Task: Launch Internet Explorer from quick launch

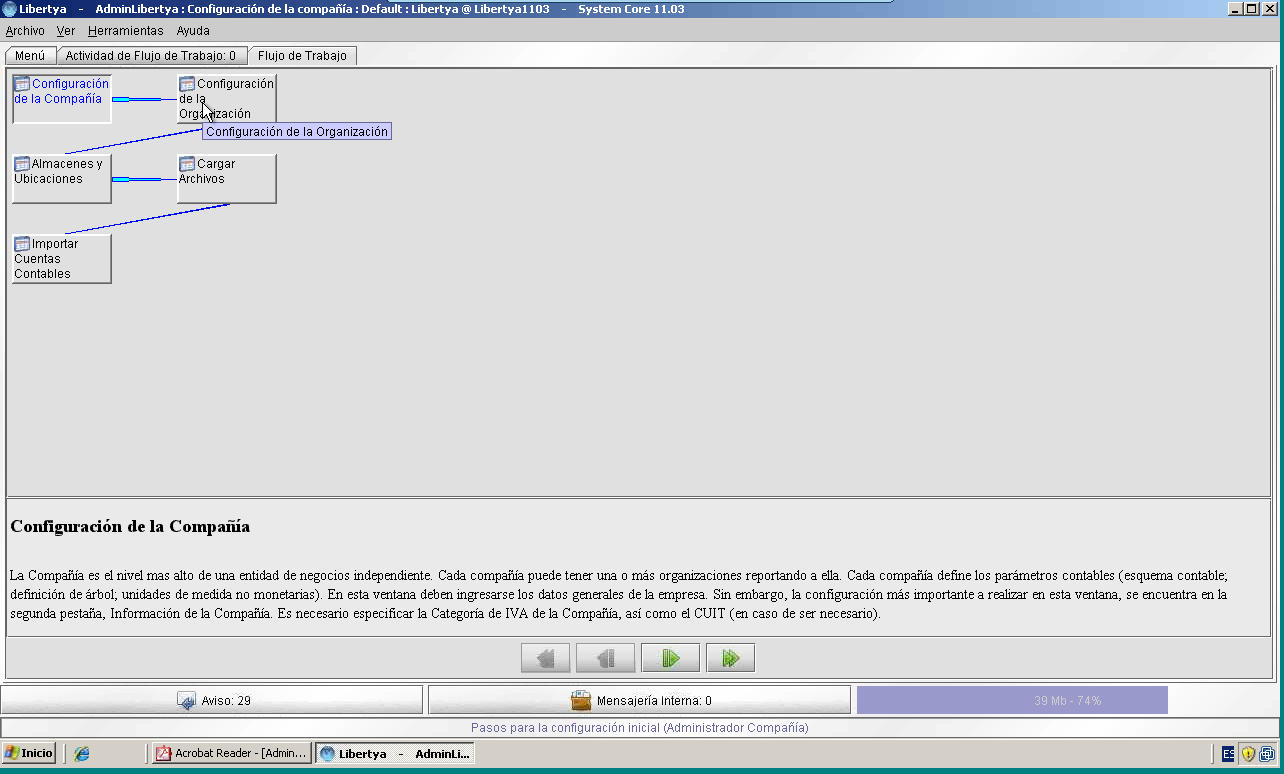Action: pos(82,754)
